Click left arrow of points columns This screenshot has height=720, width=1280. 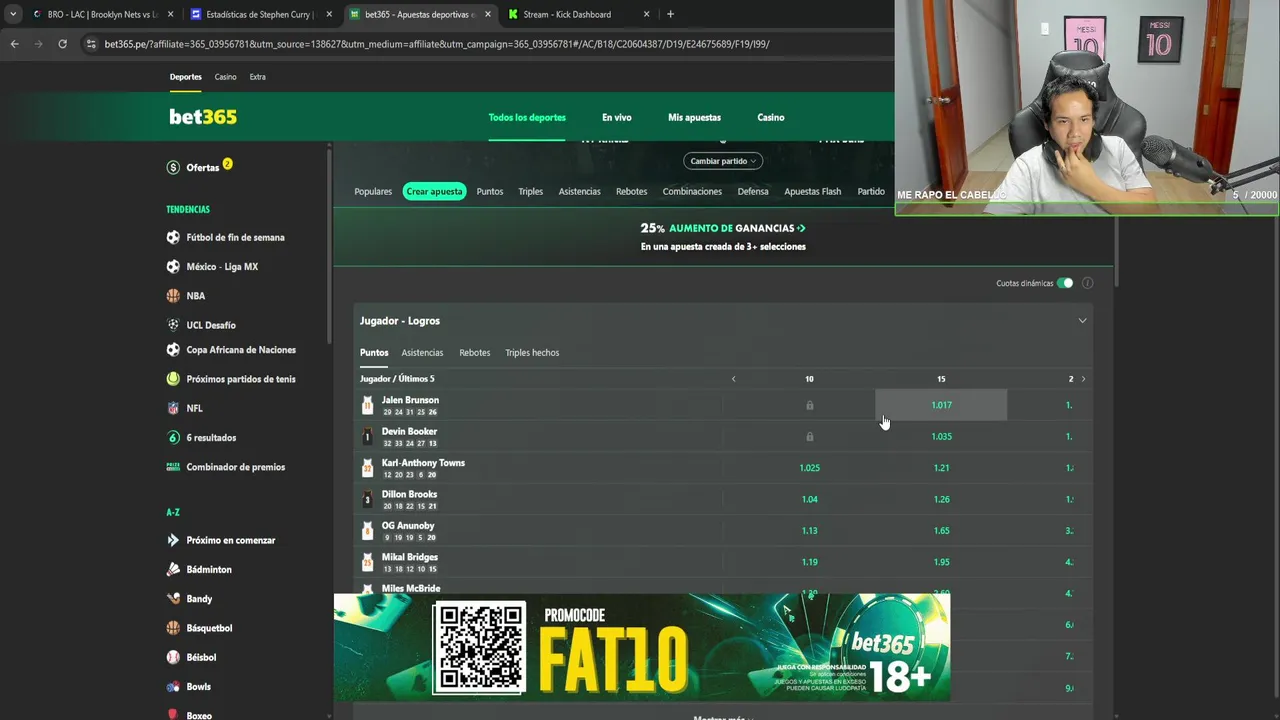click(x=733, y=379)
